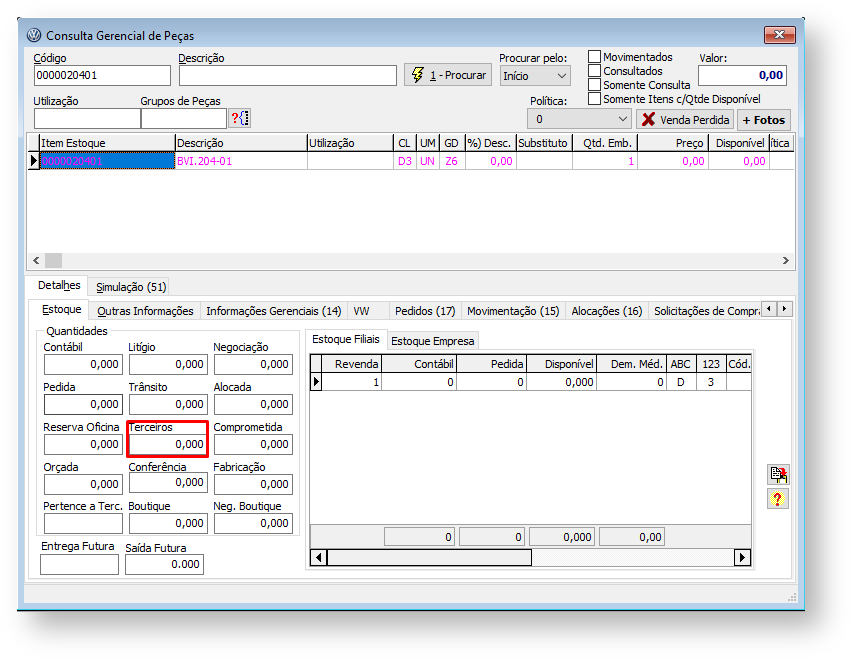
Task: Click the Reserva Oficina quantity field
Action: (x=83, y=444)
